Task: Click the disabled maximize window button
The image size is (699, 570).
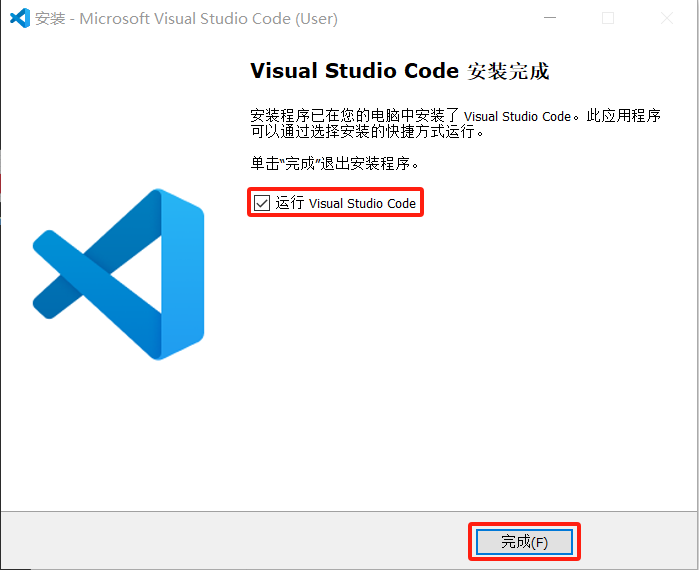Action: [x=608, y=18]
